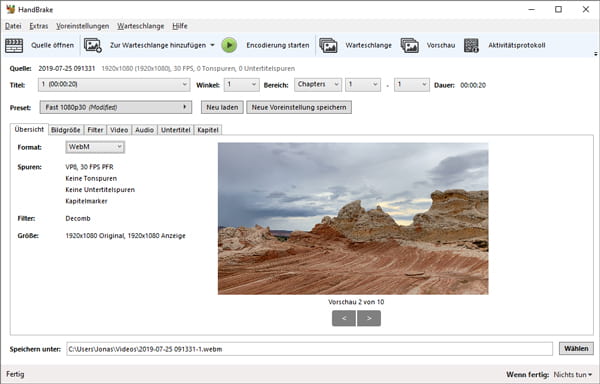The image size is (600, 384).
Task: Click the Vorschau 2 von 10 label
Action: [356, 302]
